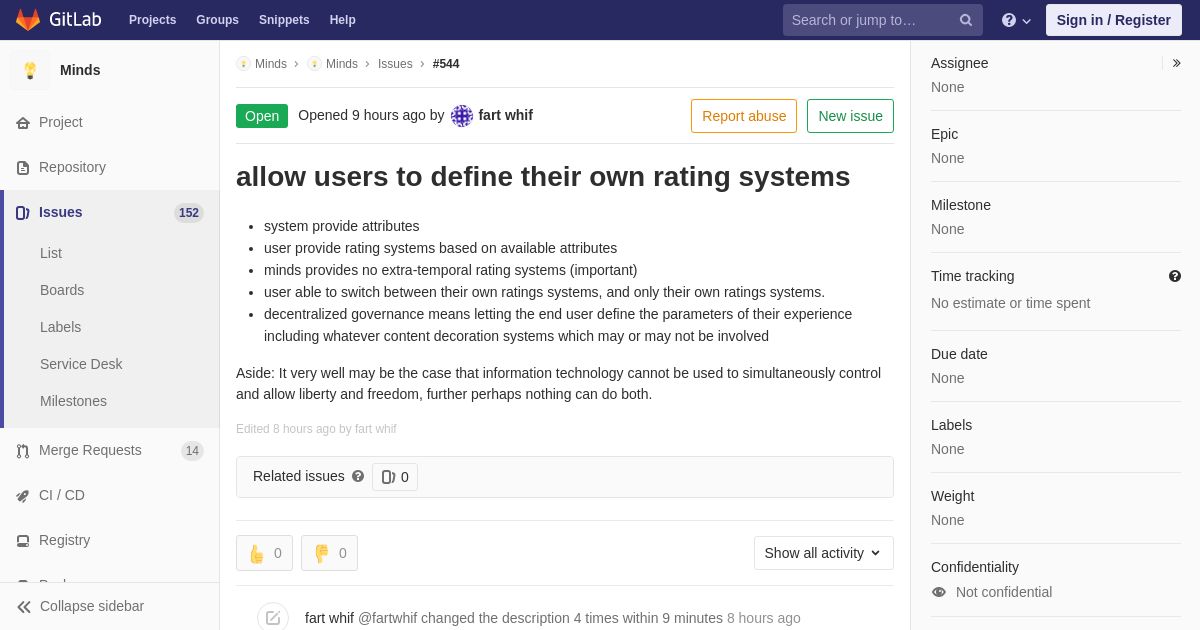The width and height of the screenshot is (1200, 630).
Task: Click the Not confidential status text
Action: coord(1004,592)
